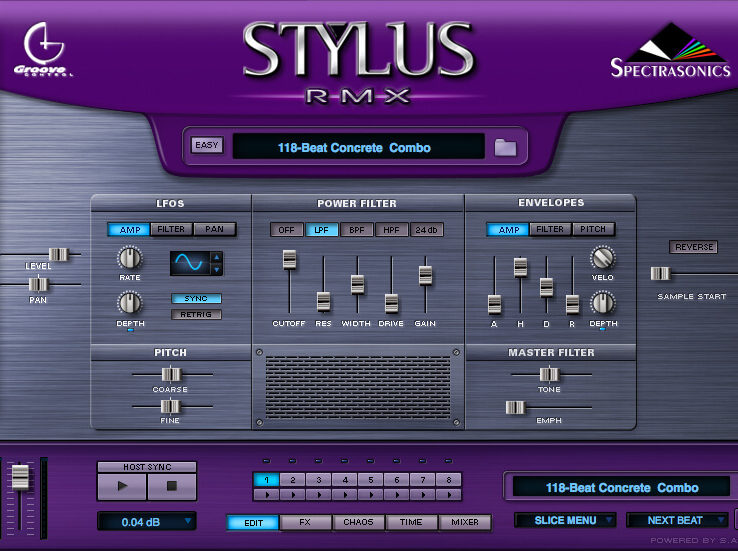The width and height of the screenshot is (738, 551).
Task: Click the Spectrasonics prism logo
Action: [670, 51]
